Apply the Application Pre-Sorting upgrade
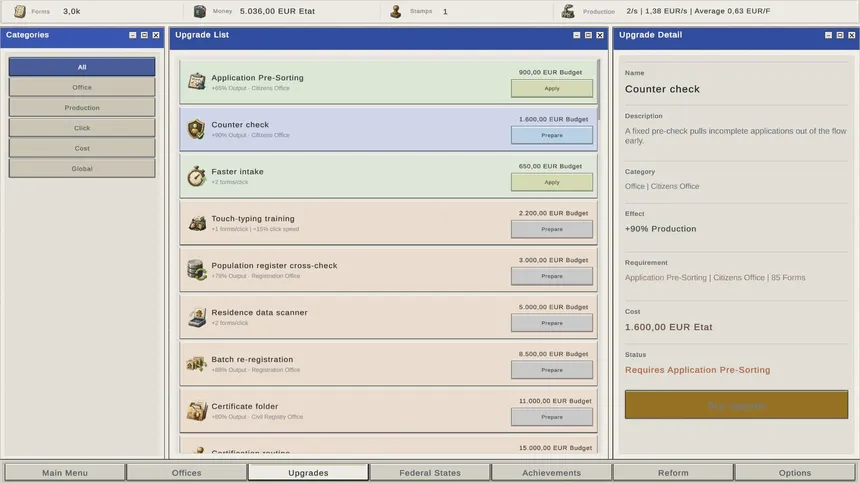Screen dimensions: 860x484 click(x=552, y=88)
